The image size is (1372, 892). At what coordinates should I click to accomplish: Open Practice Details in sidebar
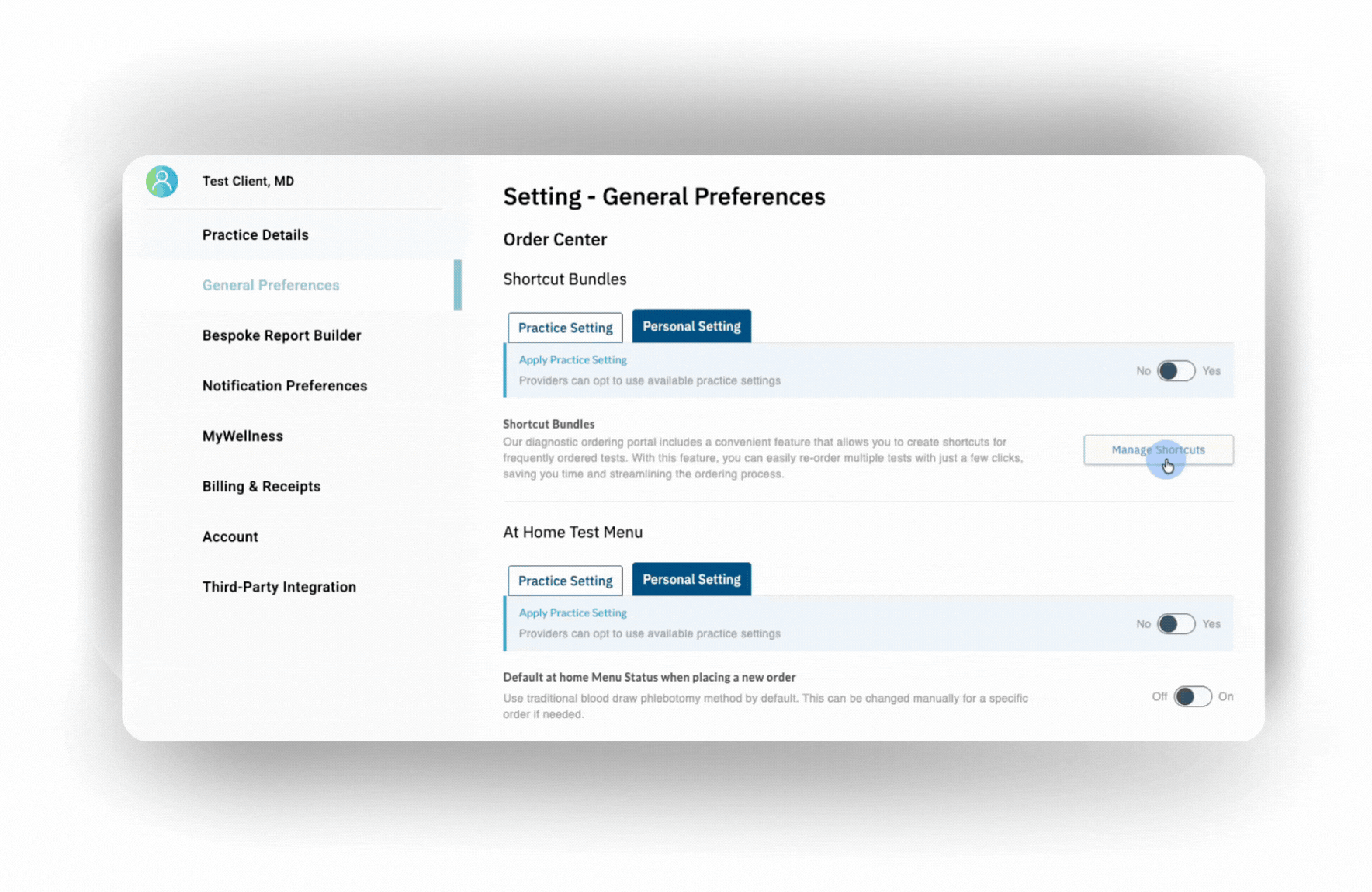click(255, 234)
